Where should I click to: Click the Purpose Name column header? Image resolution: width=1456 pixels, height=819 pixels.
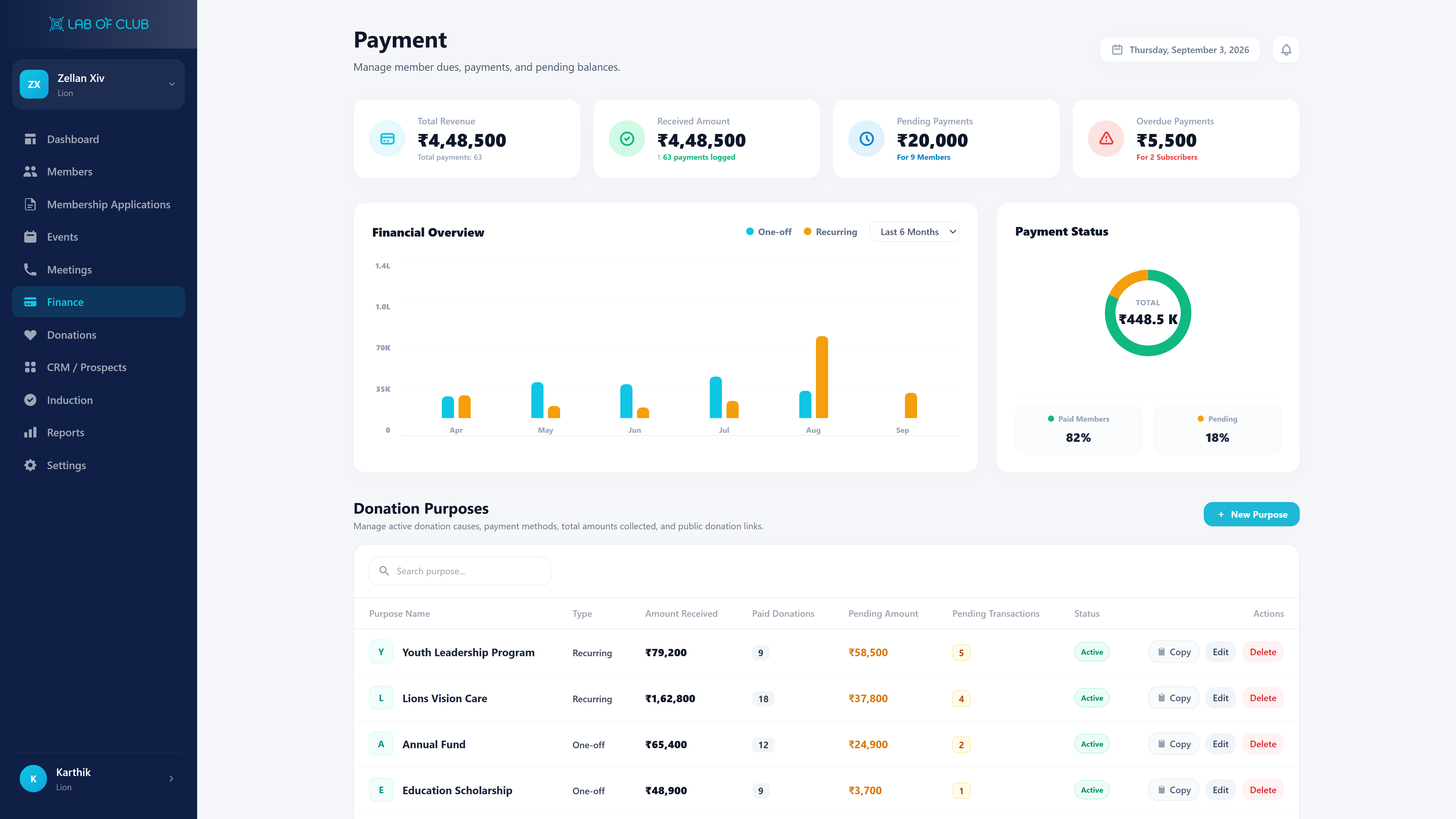(399, 614)
